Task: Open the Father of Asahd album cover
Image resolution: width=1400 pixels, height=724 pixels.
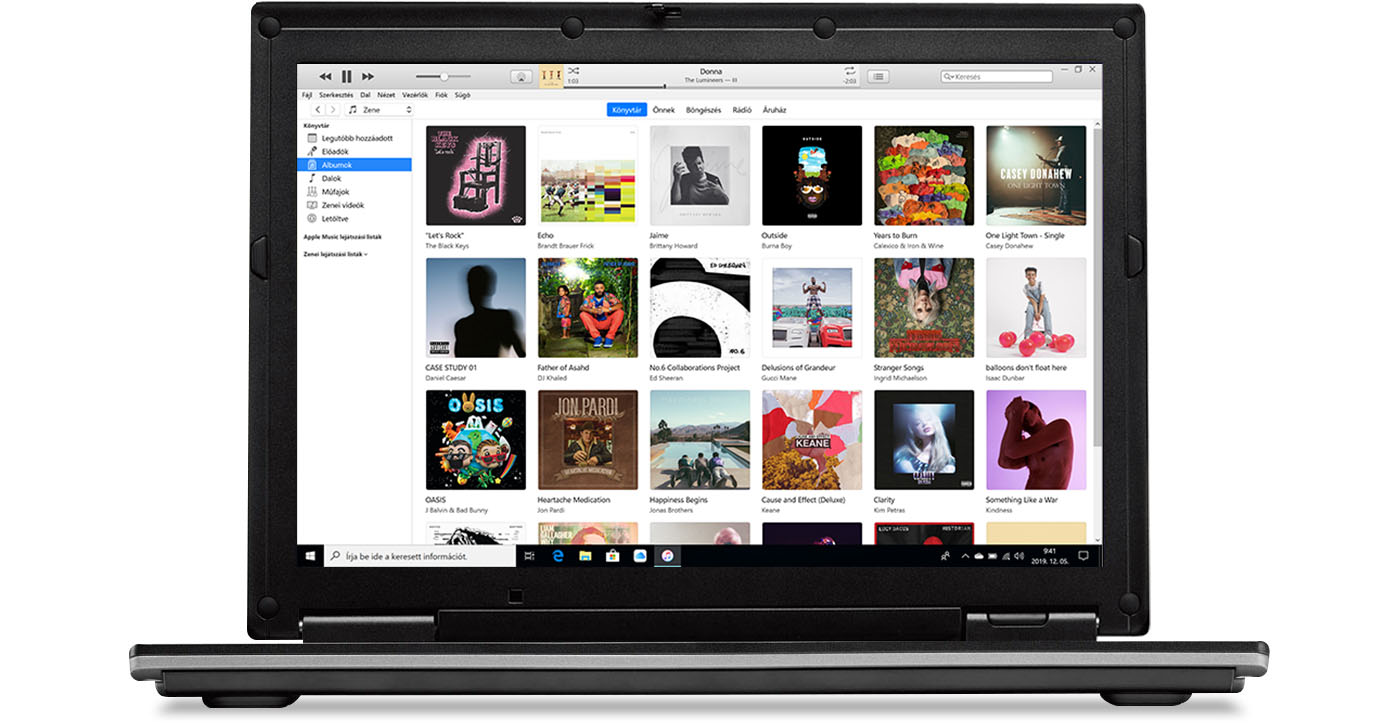Action: [x=588, y=308]
